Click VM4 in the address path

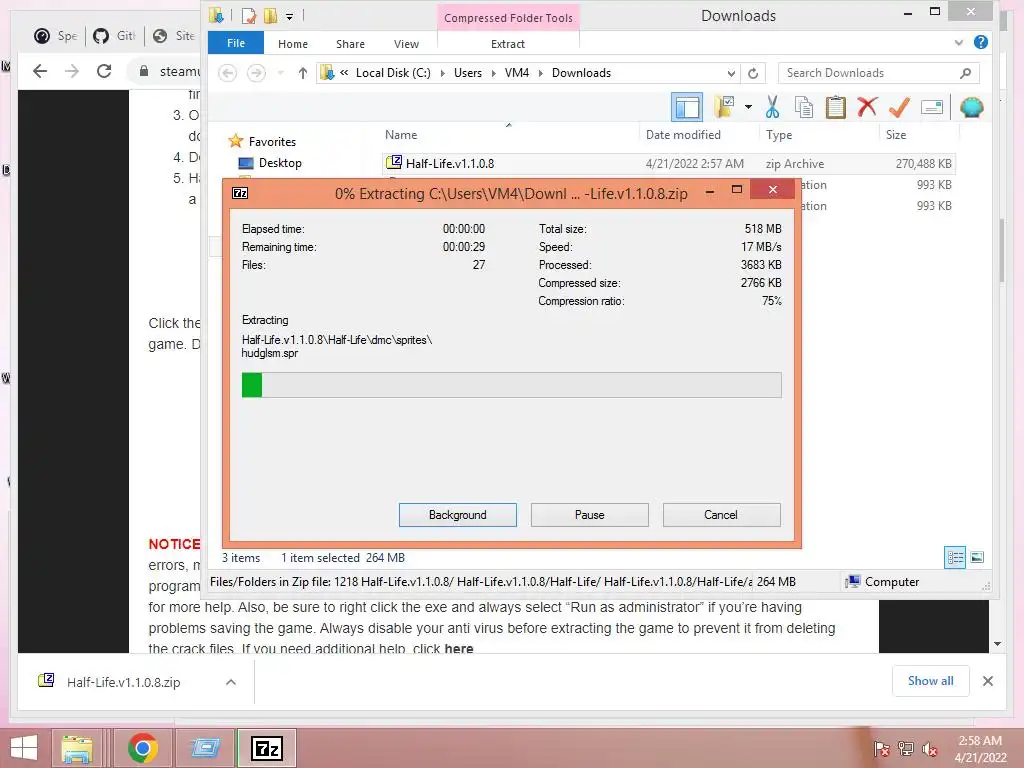tap(517, 73)
